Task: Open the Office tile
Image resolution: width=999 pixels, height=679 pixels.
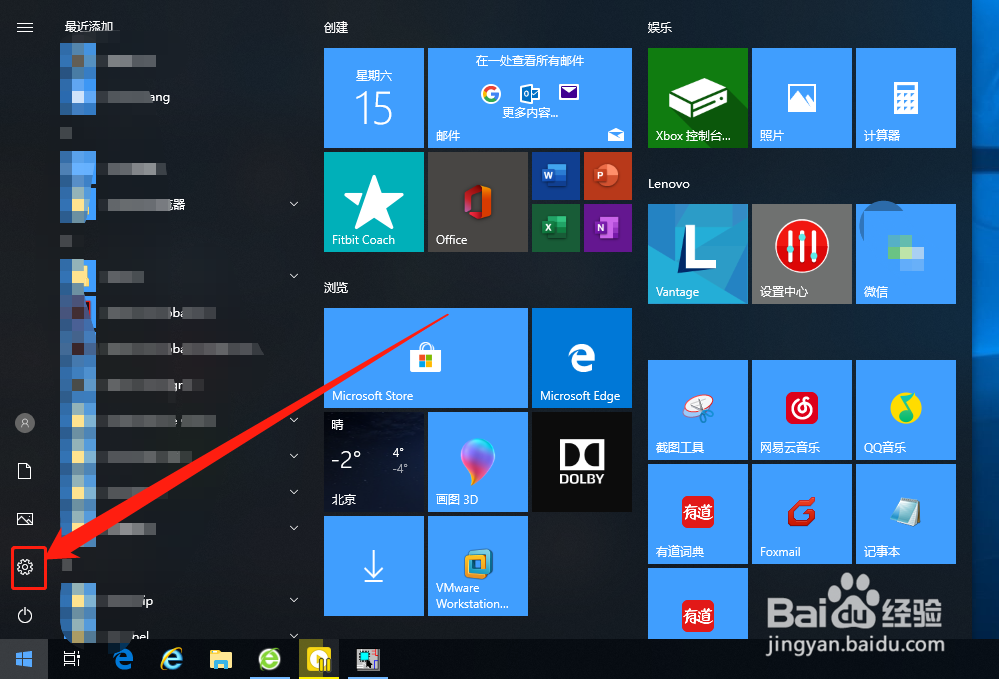Action: point(478,201)
